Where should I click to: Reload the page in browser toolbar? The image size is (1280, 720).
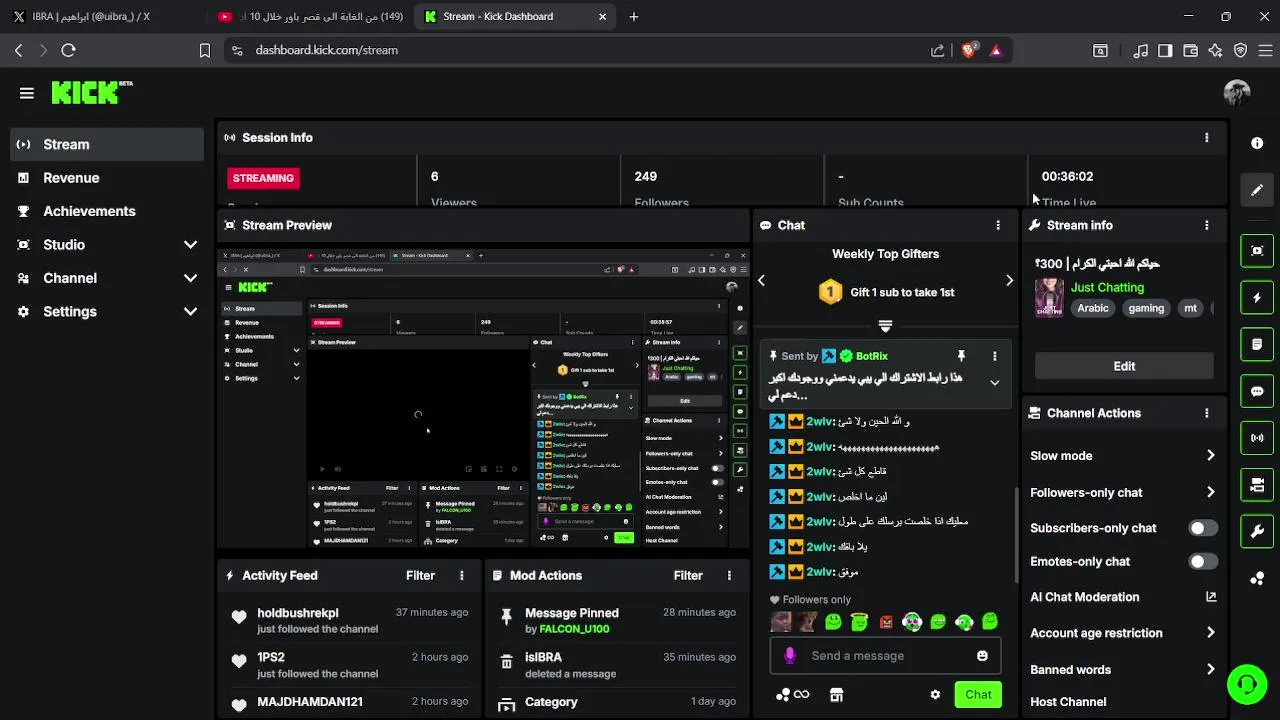point(68,50)
